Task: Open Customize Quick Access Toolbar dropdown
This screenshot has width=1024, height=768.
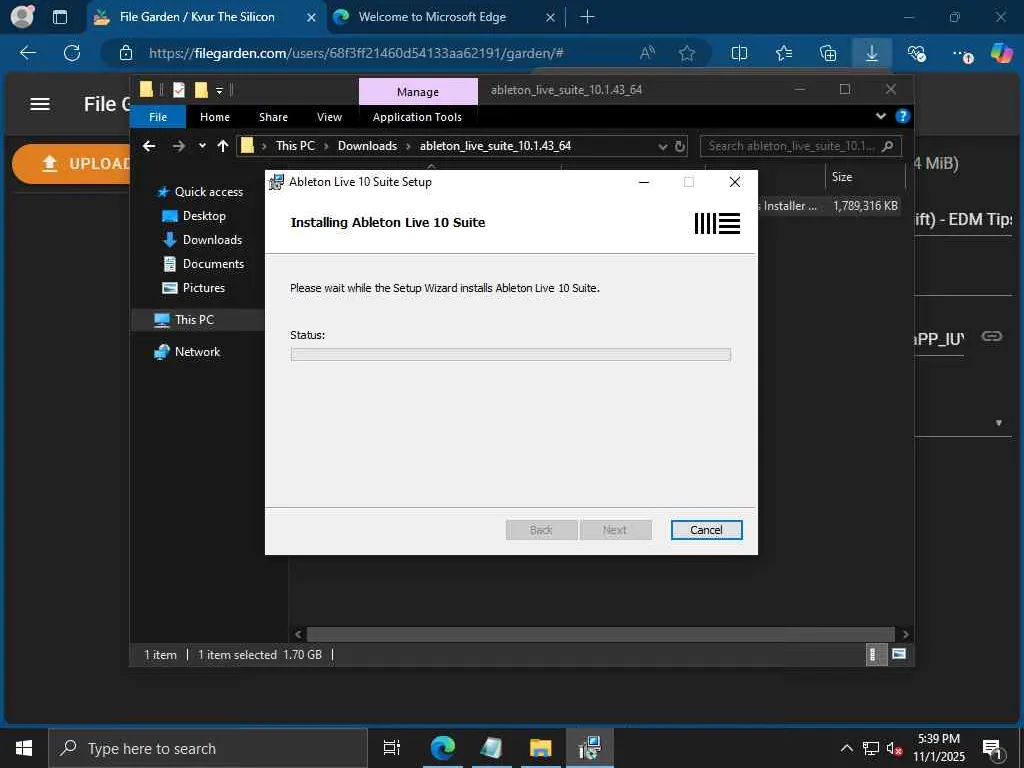Action: point(219,90)
